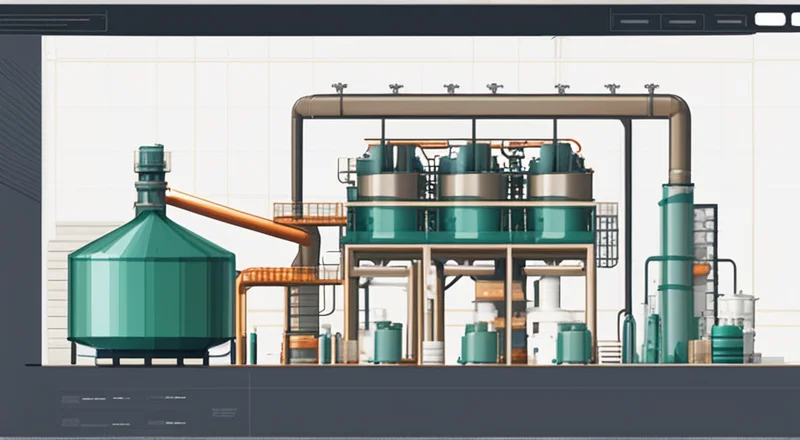Choose the rightmost of three reactor tanks
Viewport: 800px width, 440px height.
pos(560,196)
